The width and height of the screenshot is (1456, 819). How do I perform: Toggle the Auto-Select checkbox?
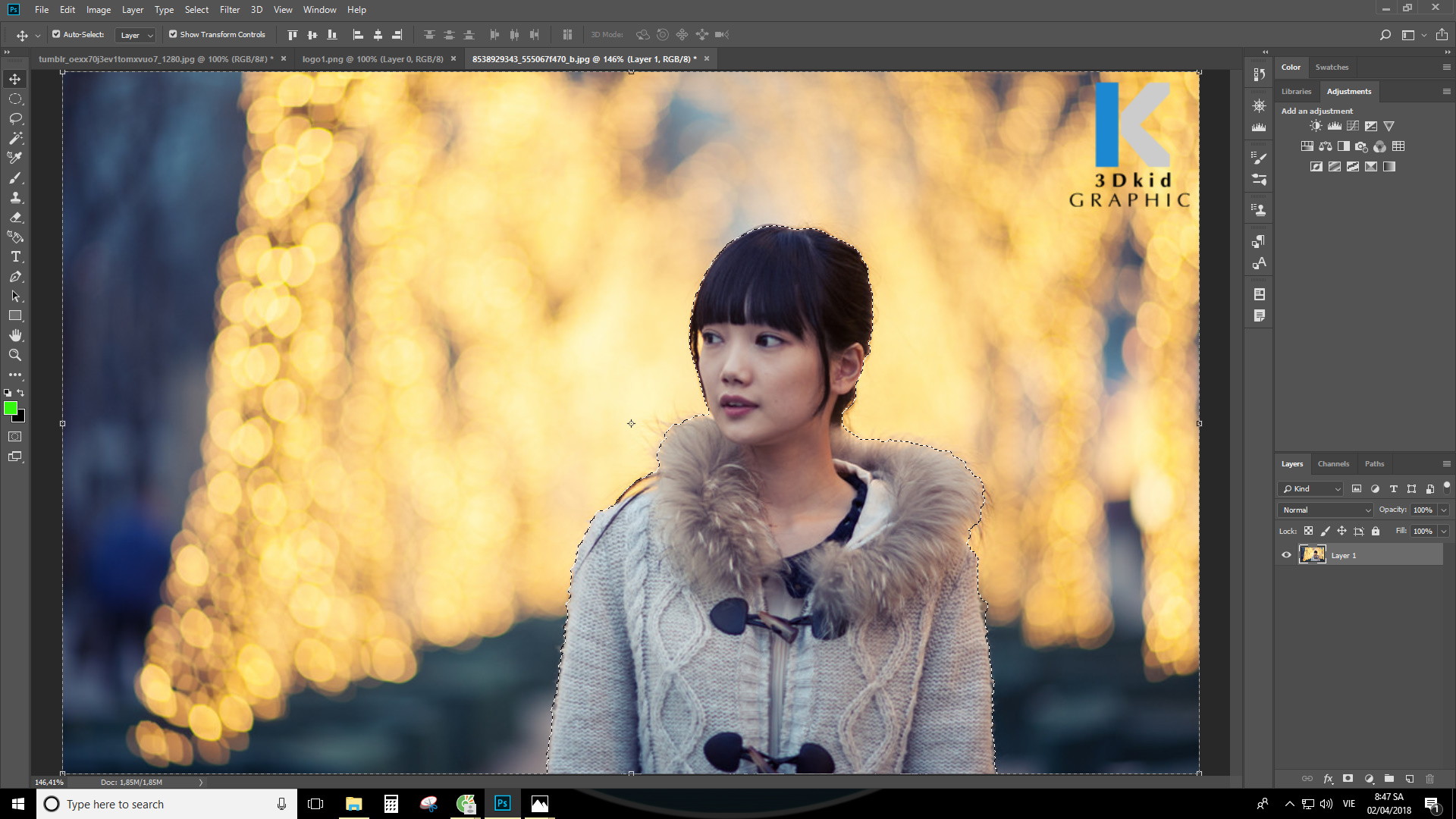[56, 34]
